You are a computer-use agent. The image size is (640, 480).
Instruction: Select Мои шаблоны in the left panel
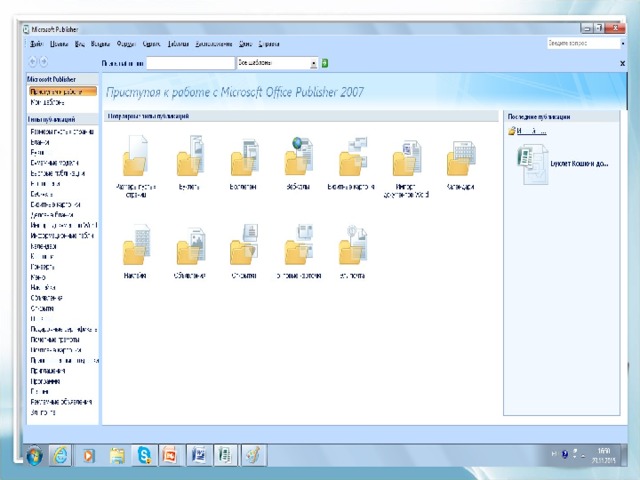[48, 101]
